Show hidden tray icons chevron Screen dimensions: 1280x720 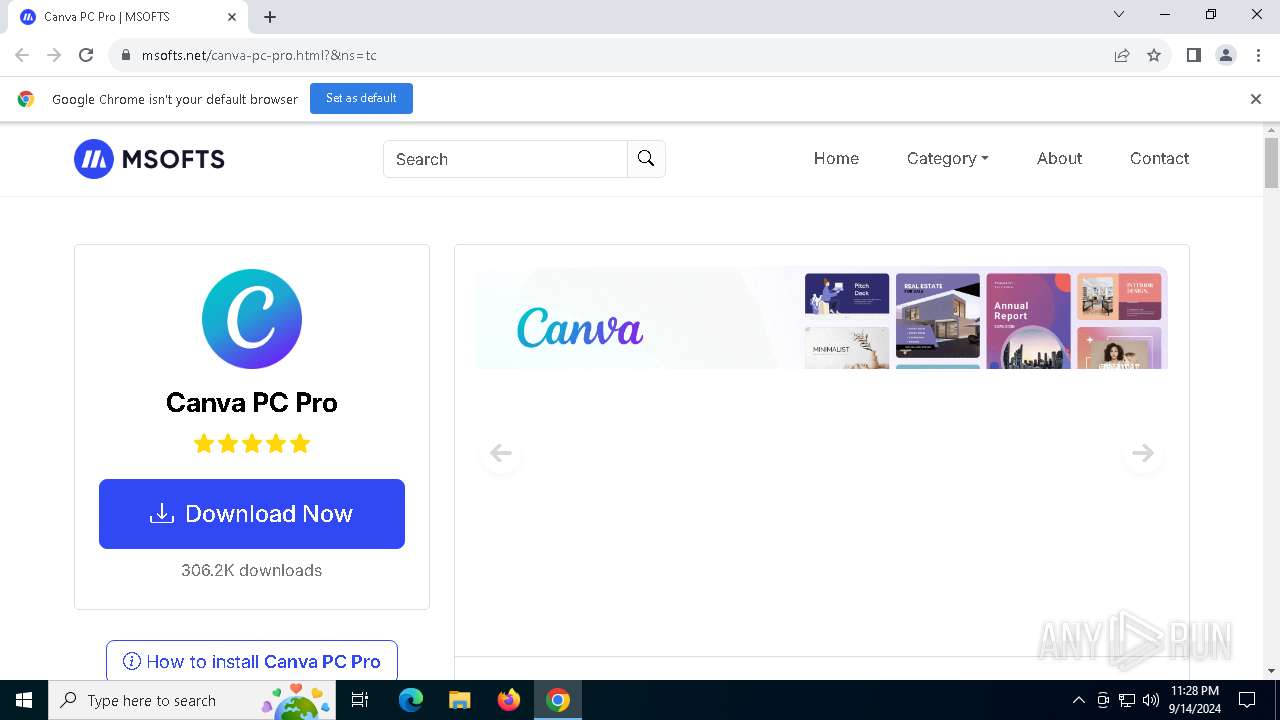click(x=1079, y=700)
